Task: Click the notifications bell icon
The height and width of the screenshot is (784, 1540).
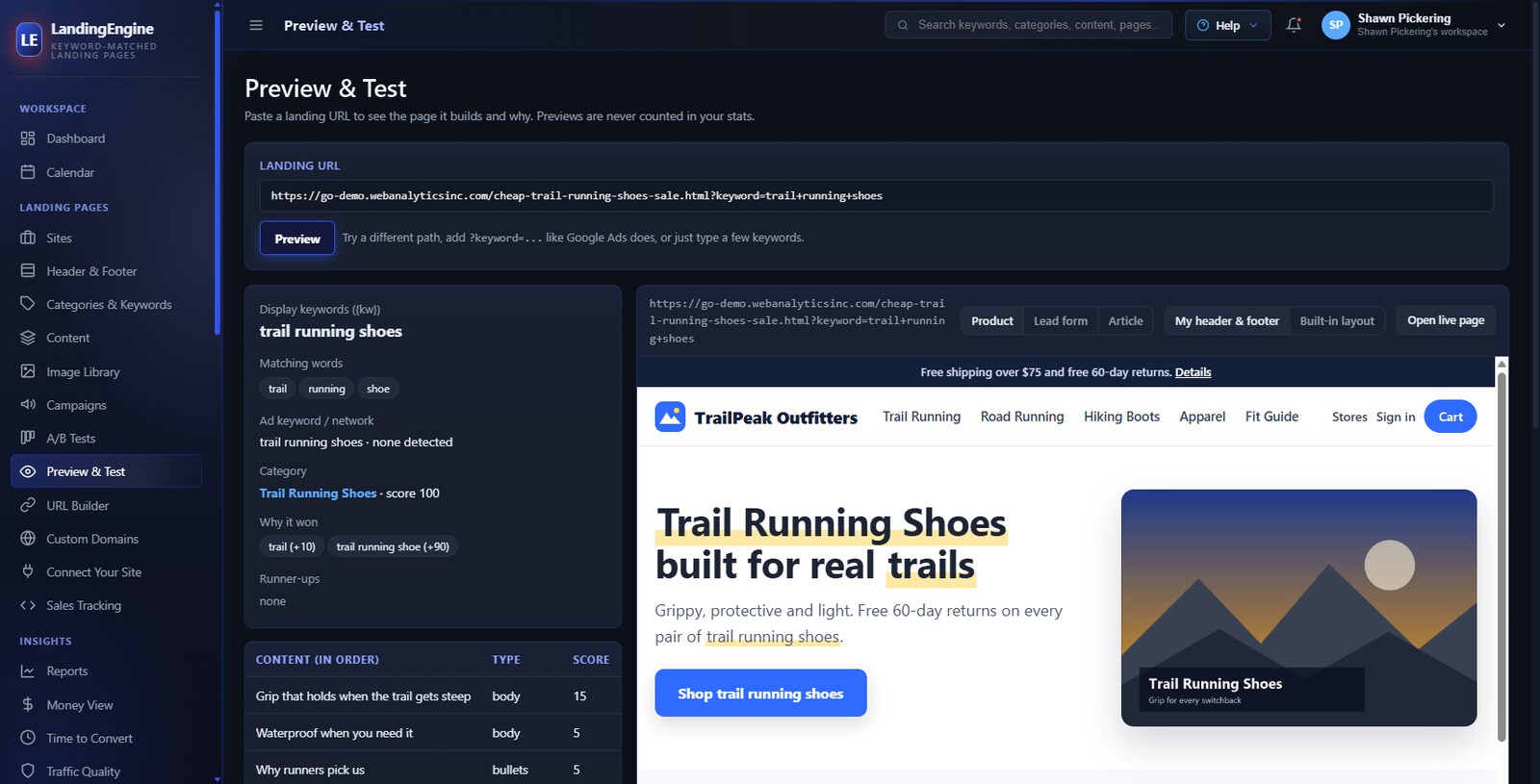Action: (x=1294, y=25)
